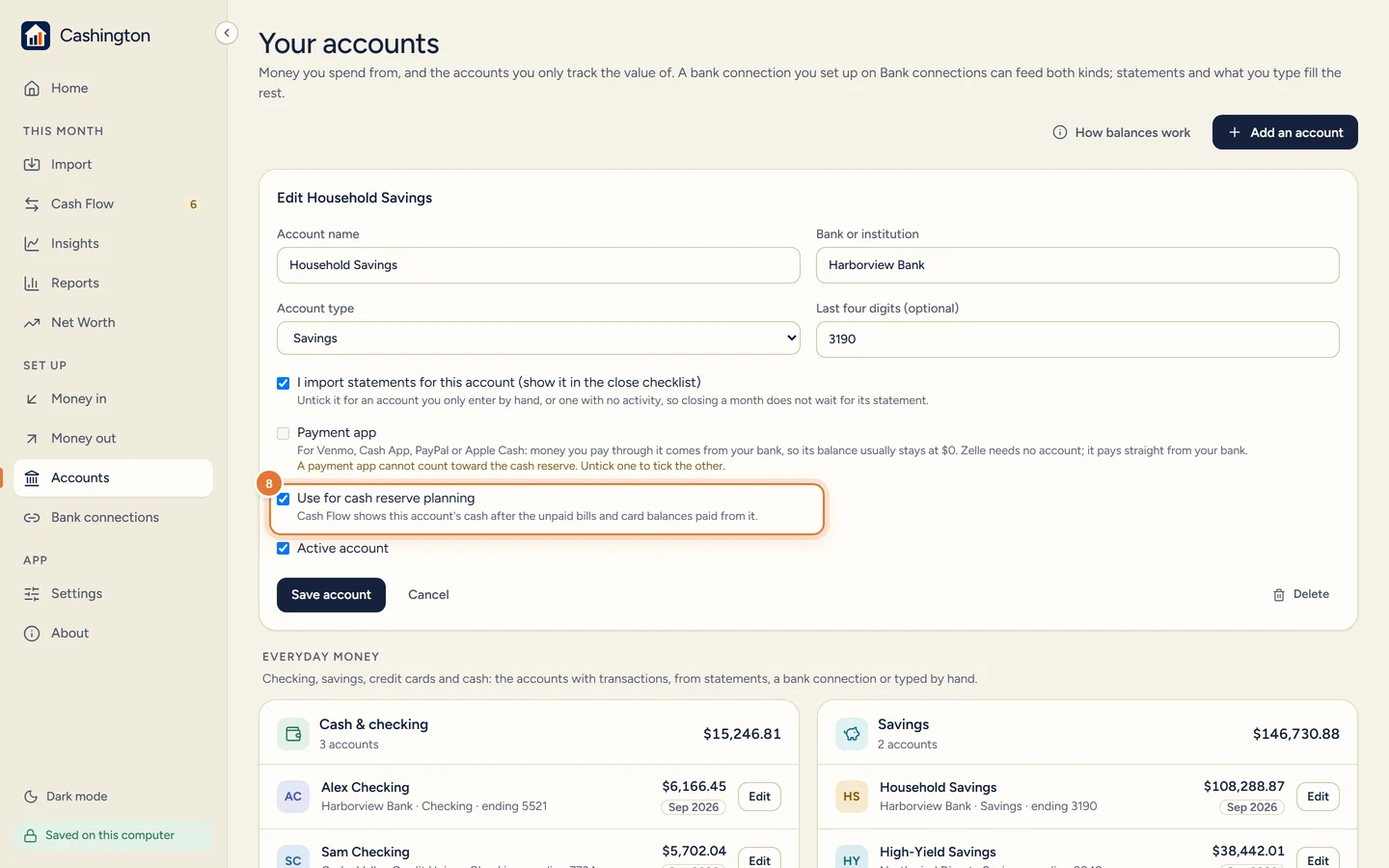Click the Saved on this computer status
This screenshot has height=868, width=1389.
114,835
